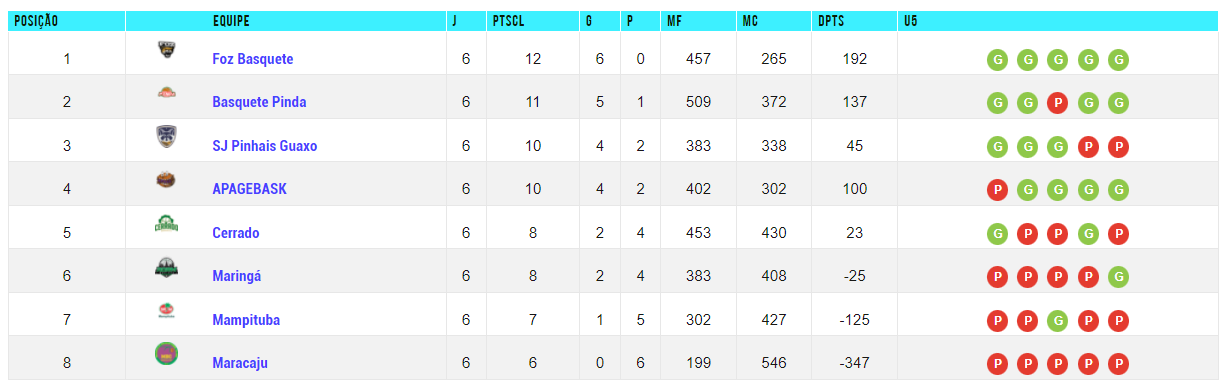Image resolution: width=1227 pixels, height=389 pixels.
Task: Click the SJ Pinhais Guaxo team logo
Action: 167,137
